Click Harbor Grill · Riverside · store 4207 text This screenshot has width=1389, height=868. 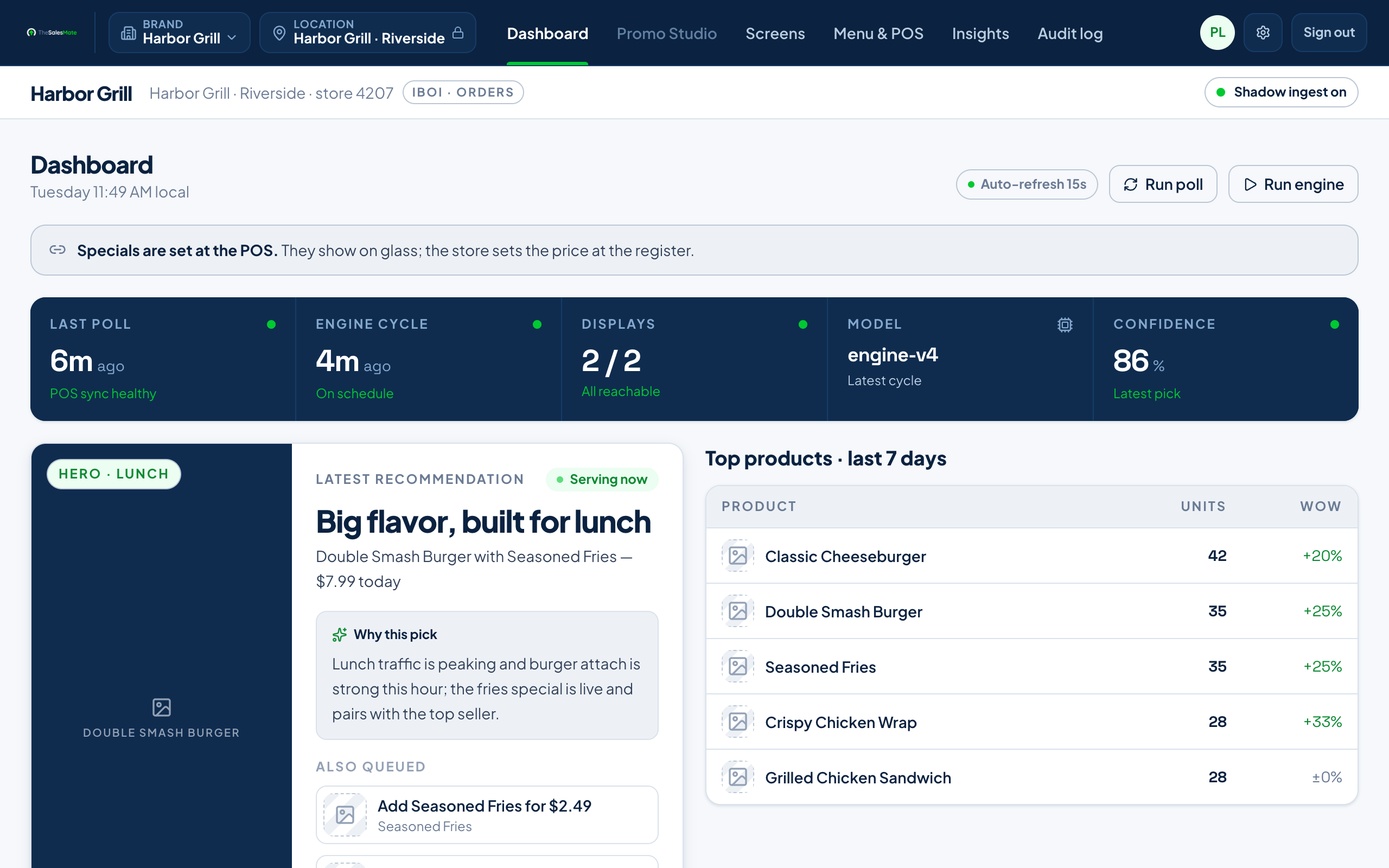click(271, 93)
